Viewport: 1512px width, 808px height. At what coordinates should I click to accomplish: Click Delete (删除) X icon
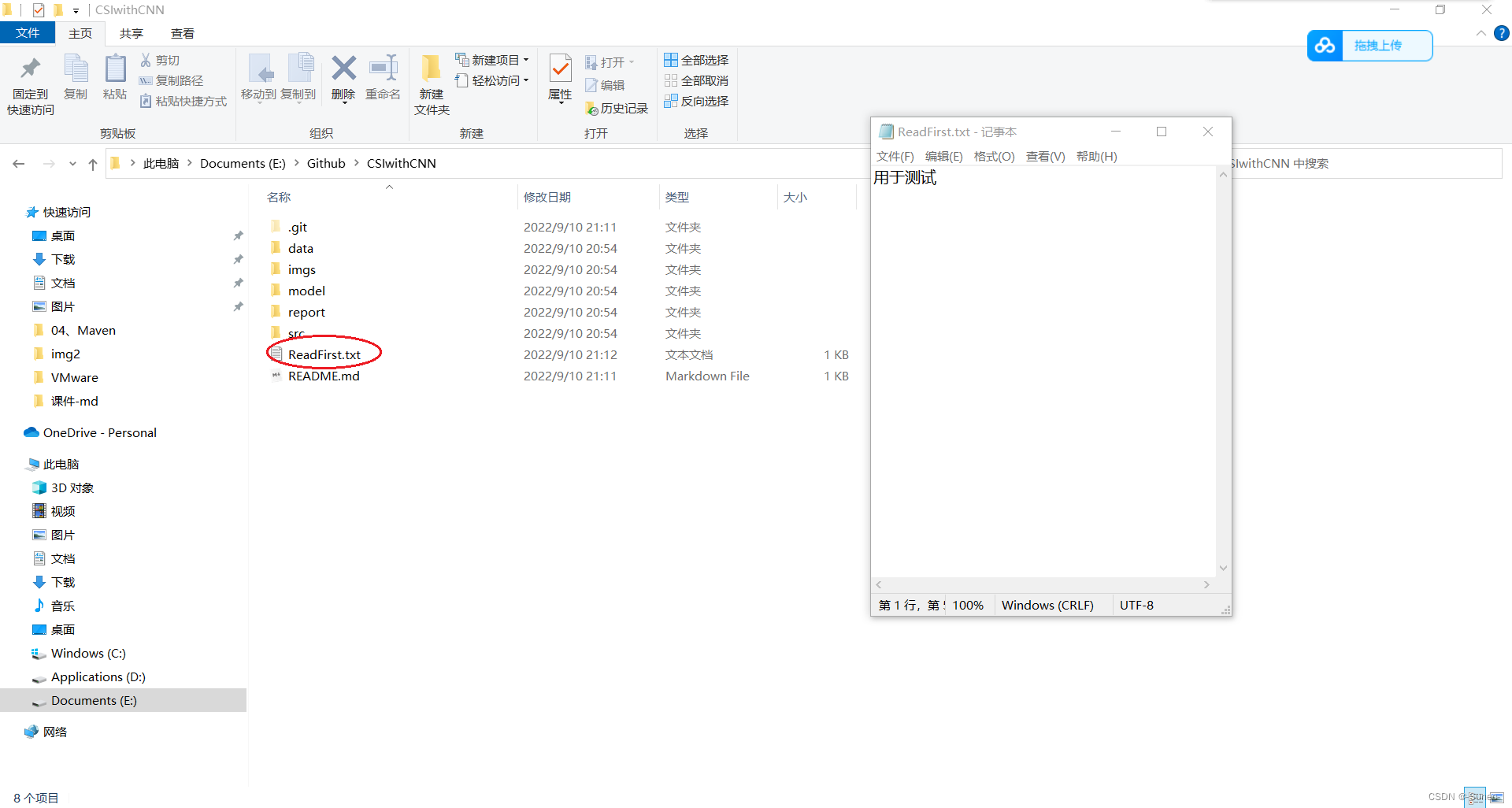343,69
